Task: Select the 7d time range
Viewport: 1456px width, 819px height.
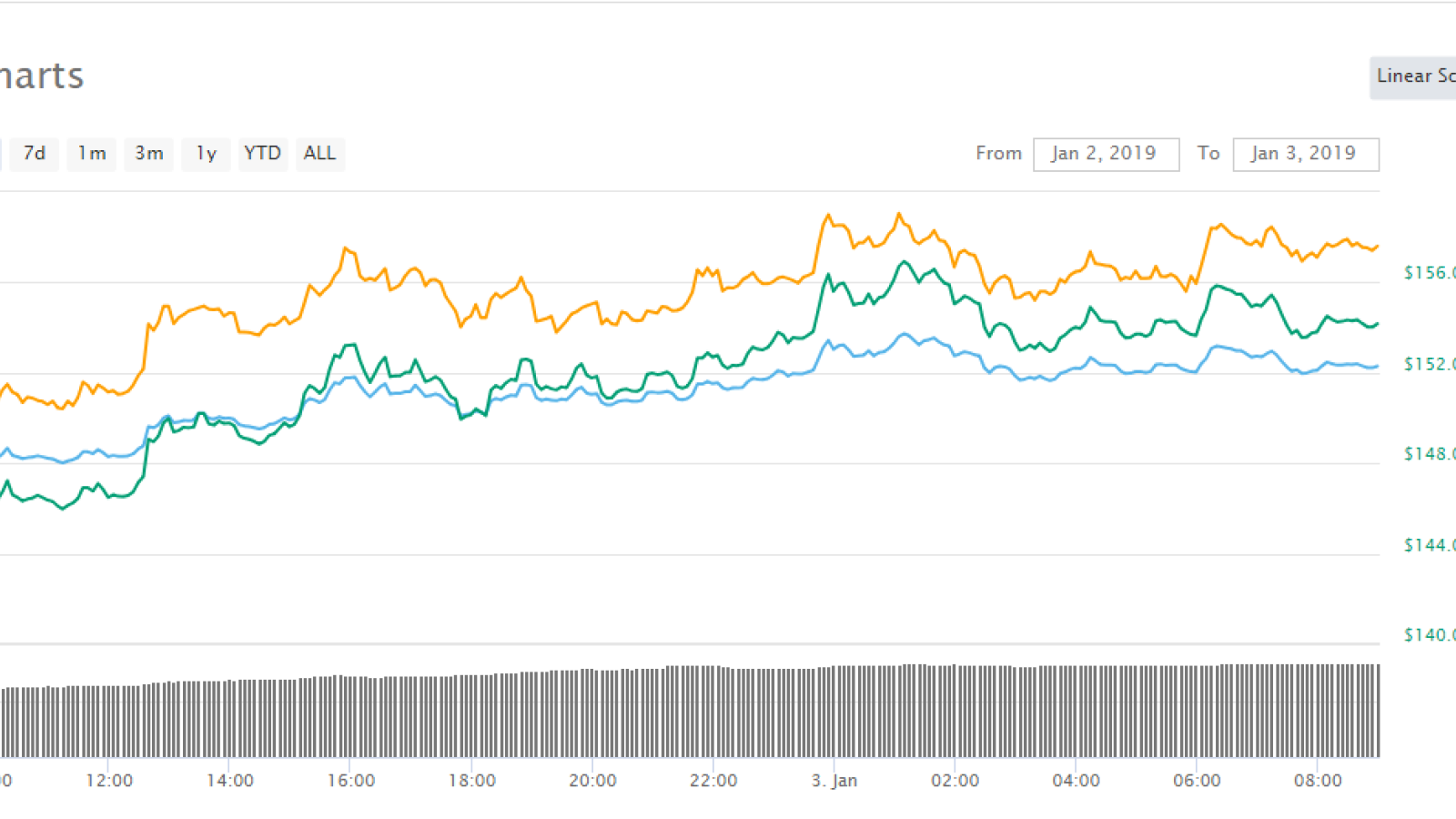Action: point(35,154)
